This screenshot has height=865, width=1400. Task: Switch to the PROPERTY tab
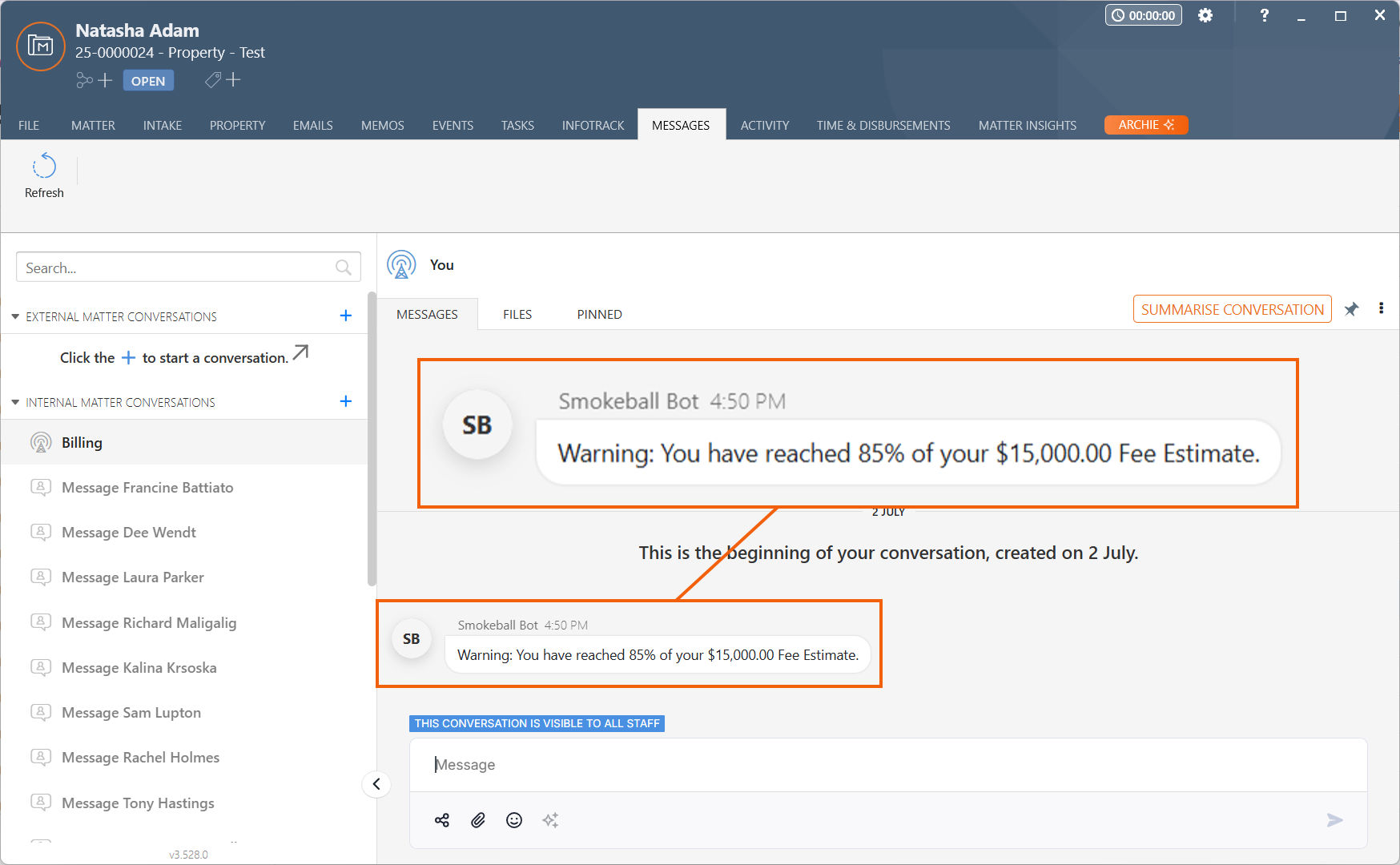click(x=237, y=125)
